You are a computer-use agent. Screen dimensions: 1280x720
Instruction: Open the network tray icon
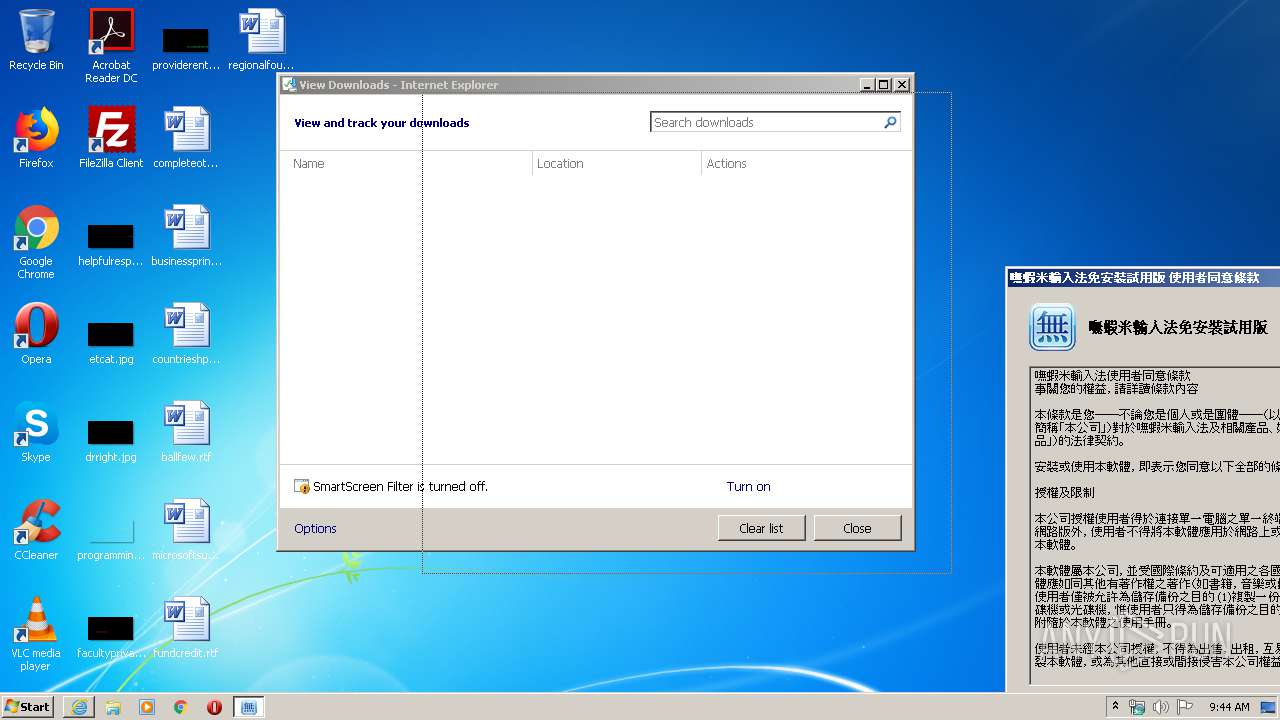1137,707
